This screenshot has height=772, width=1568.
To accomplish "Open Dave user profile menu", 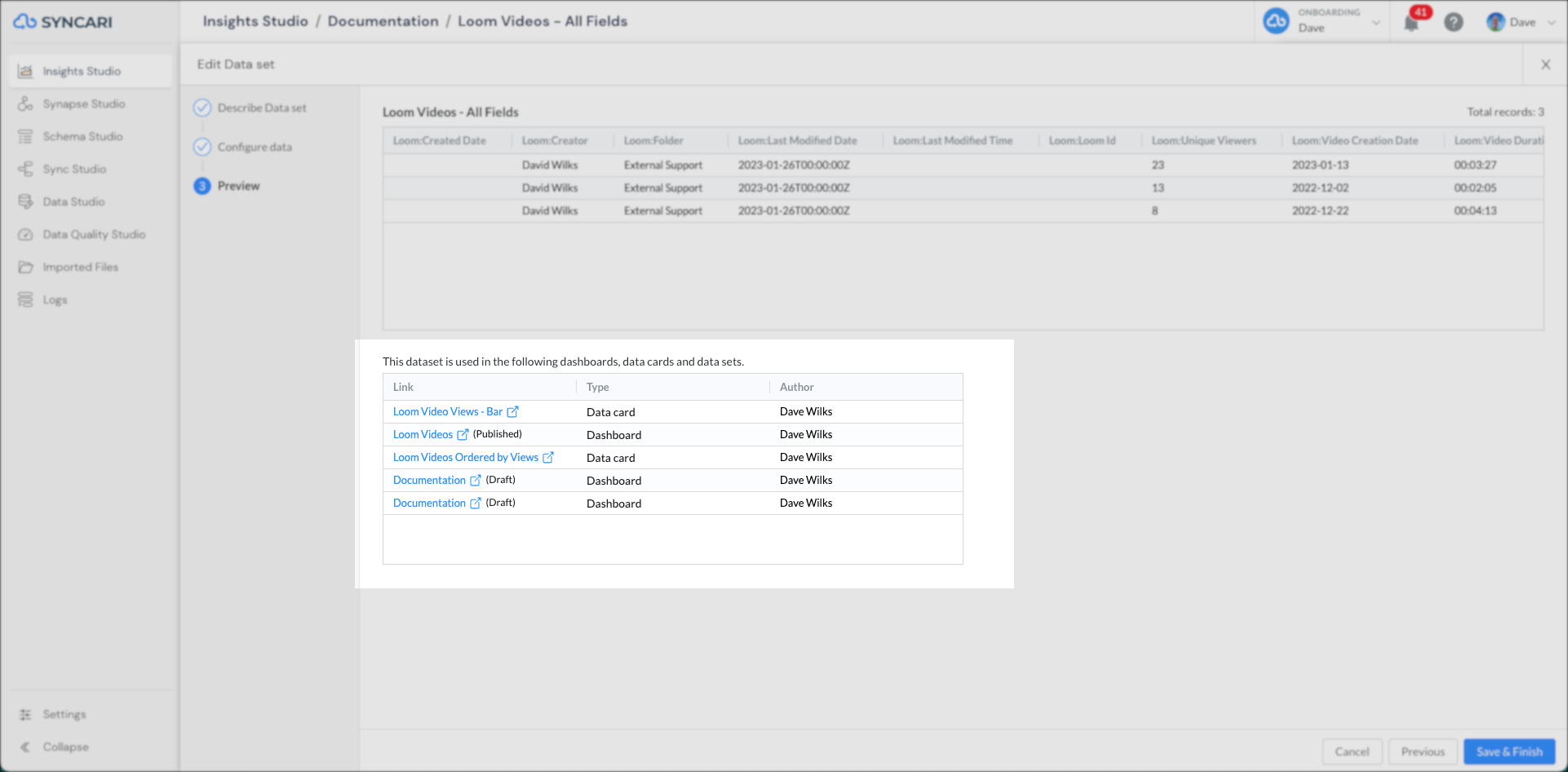I will pos(1521,22).
